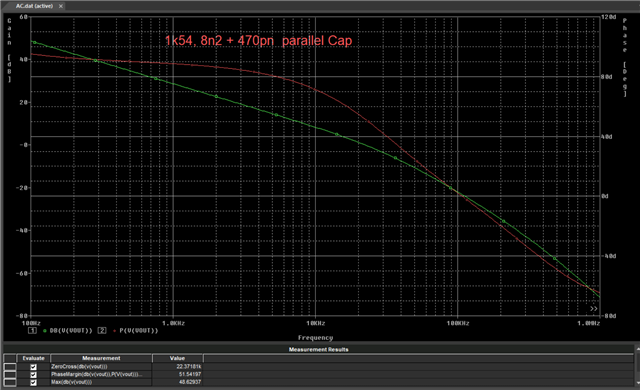Select the P(V(VOUT)) trace label

(139, 330)
